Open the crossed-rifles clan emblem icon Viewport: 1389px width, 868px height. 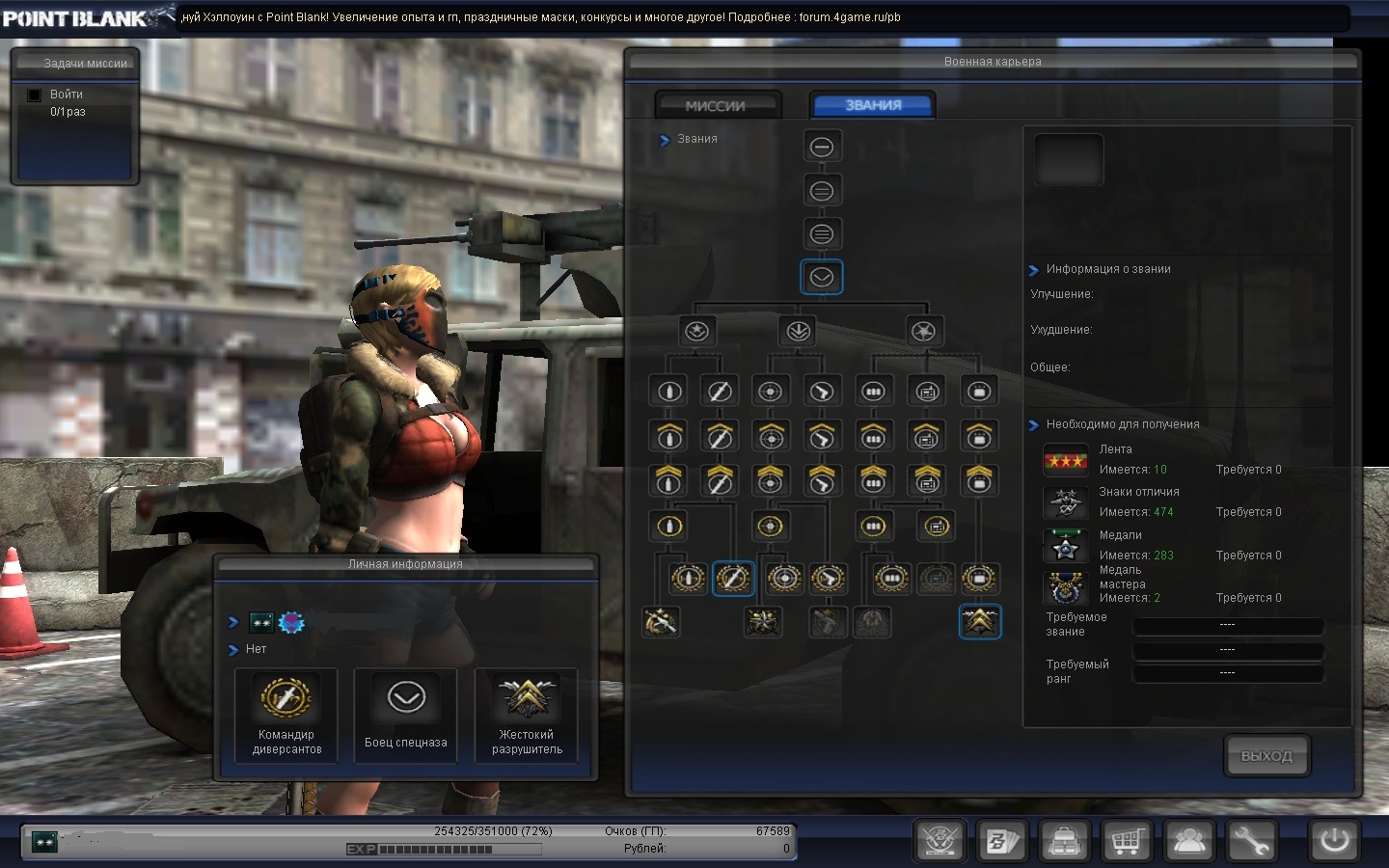[939, 841]
